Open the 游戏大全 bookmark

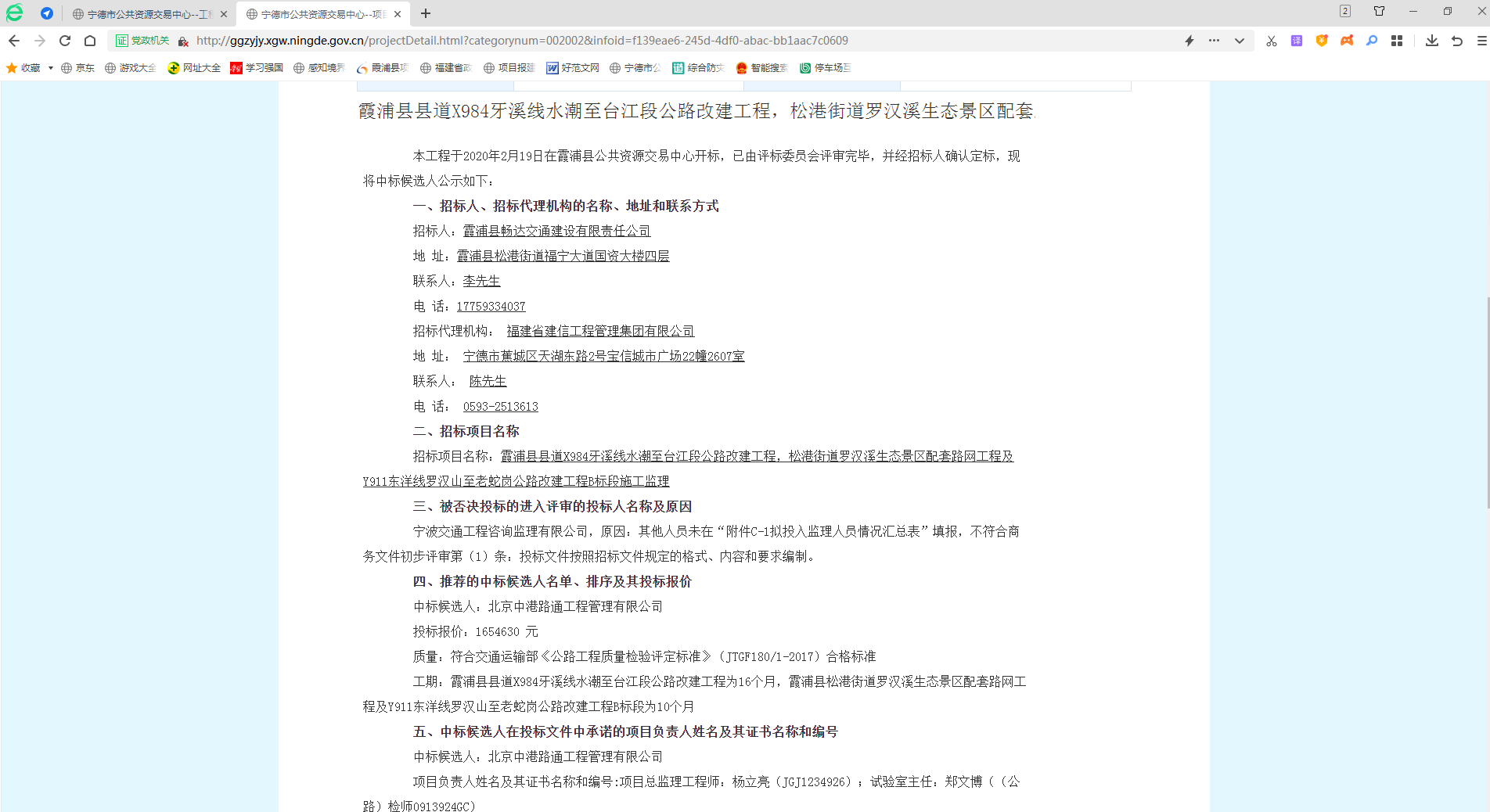pyautogui.click(x=131, y=68)
